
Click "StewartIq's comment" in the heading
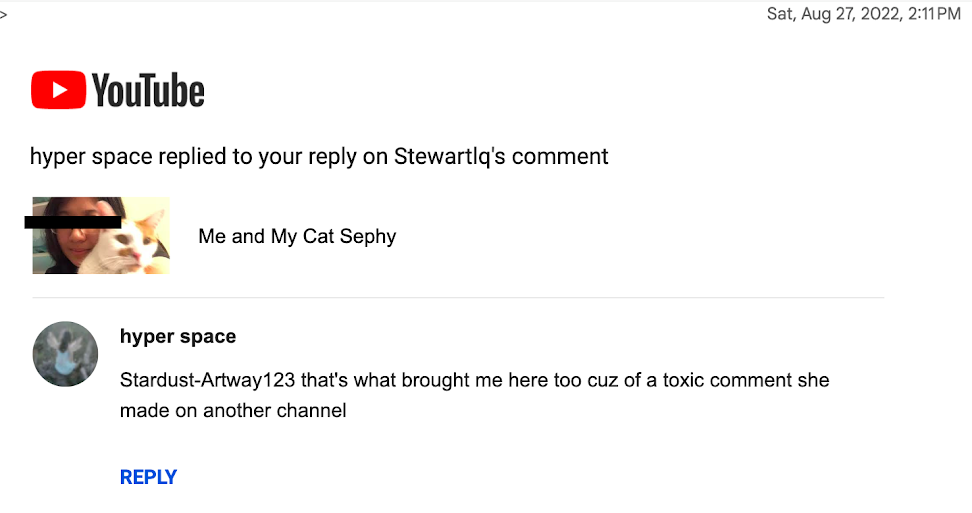tap(501, 156)
